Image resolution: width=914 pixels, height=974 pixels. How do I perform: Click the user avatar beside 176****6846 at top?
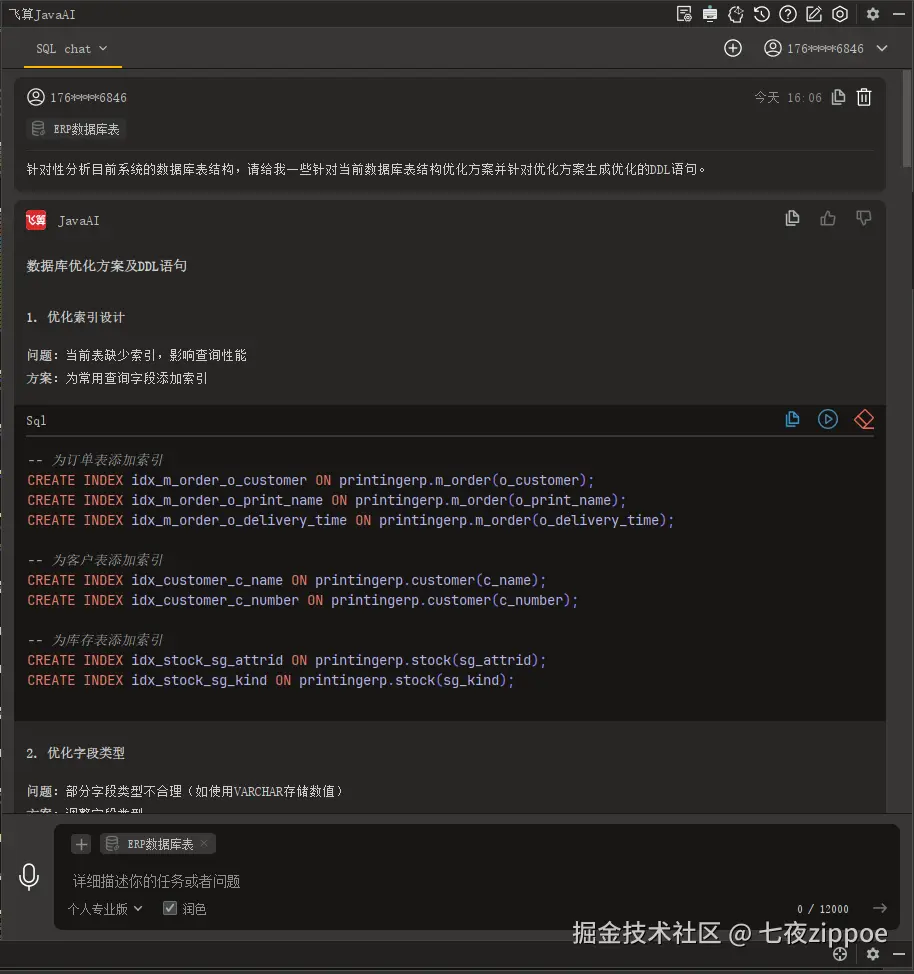tap(772, 48)
